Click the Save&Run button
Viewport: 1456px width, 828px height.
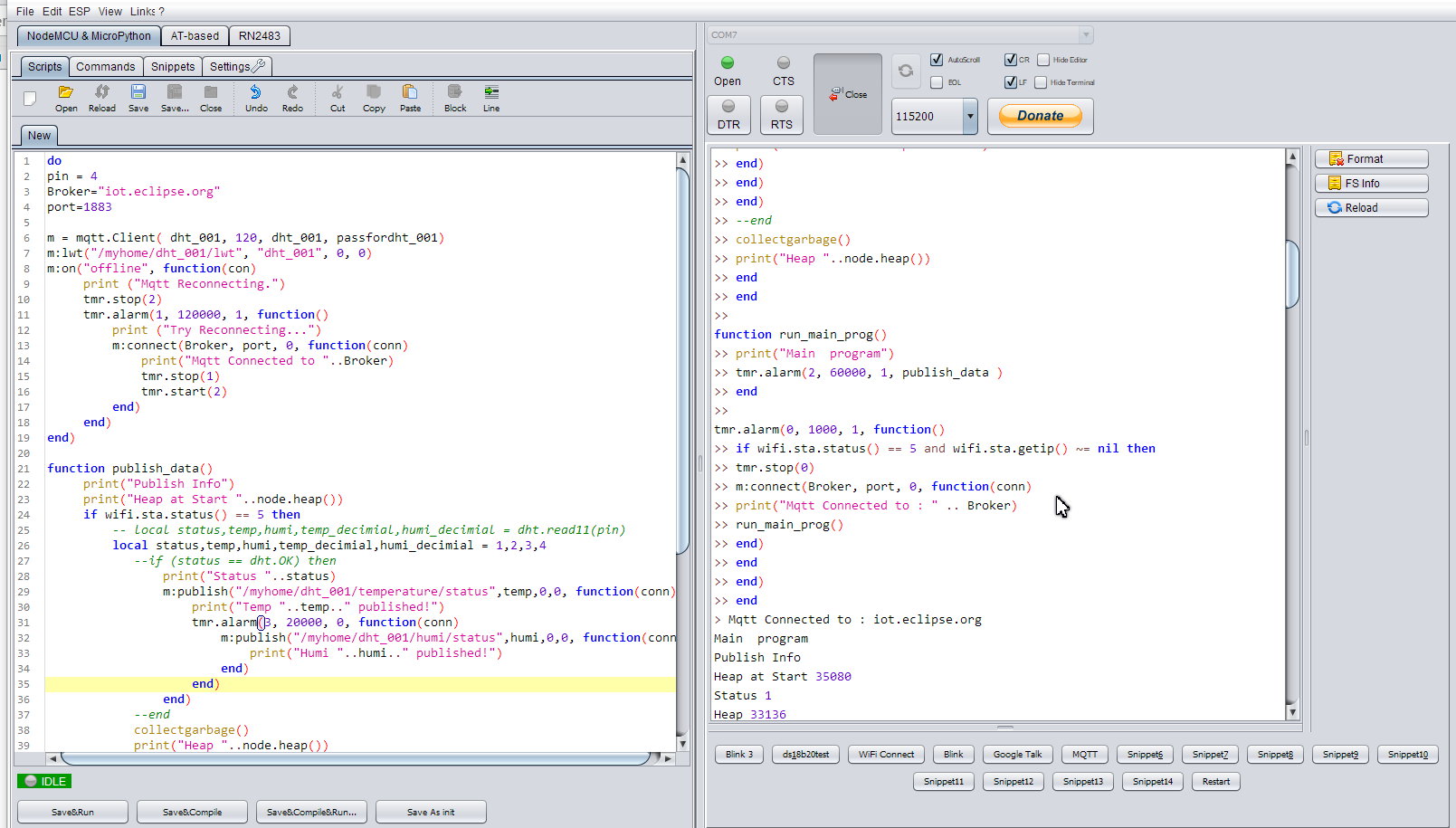pos(72,812)
